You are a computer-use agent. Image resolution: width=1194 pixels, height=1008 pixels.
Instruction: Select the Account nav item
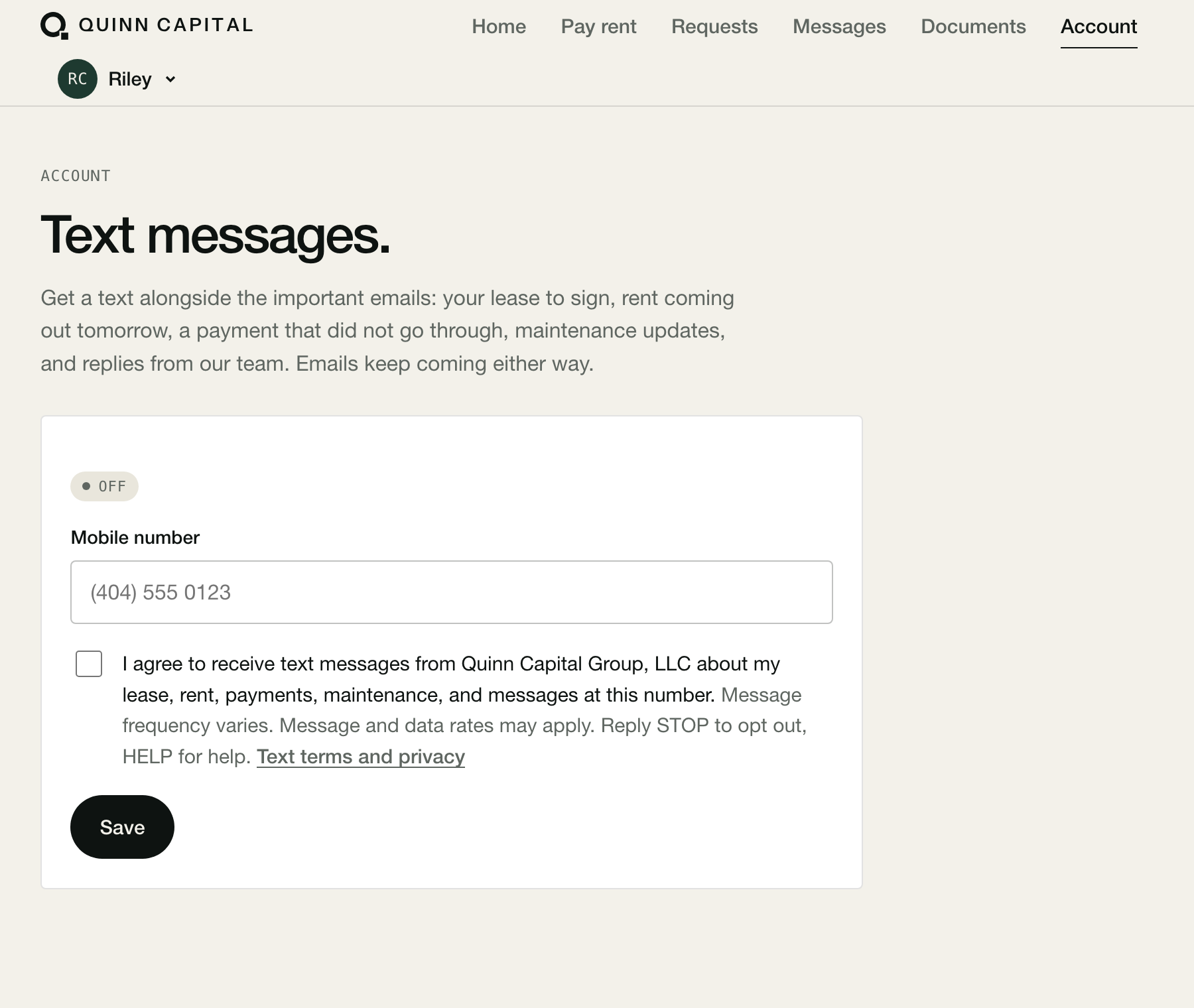point(1098,27)
